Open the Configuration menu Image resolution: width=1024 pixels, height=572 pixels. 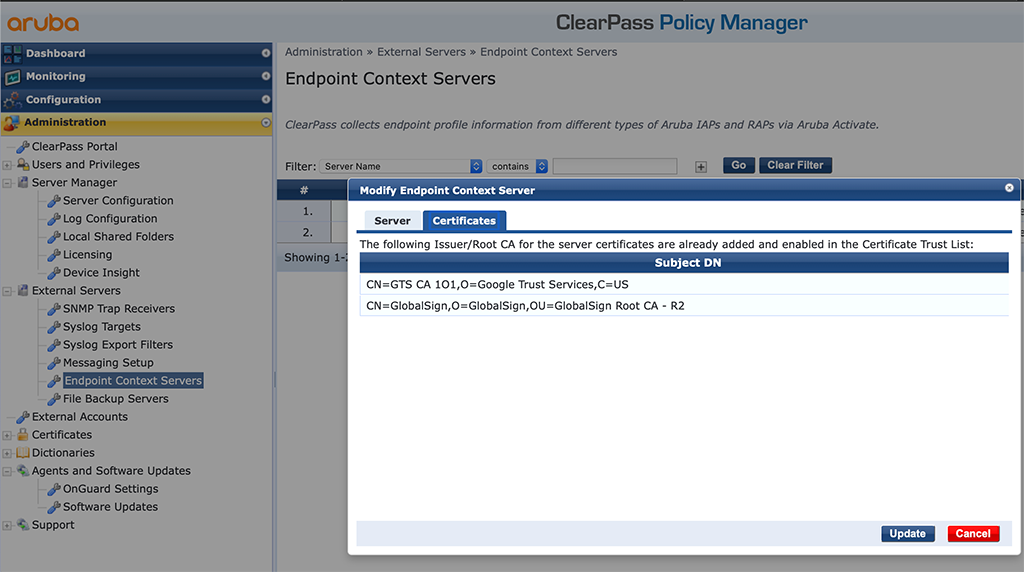pos(136,100)
